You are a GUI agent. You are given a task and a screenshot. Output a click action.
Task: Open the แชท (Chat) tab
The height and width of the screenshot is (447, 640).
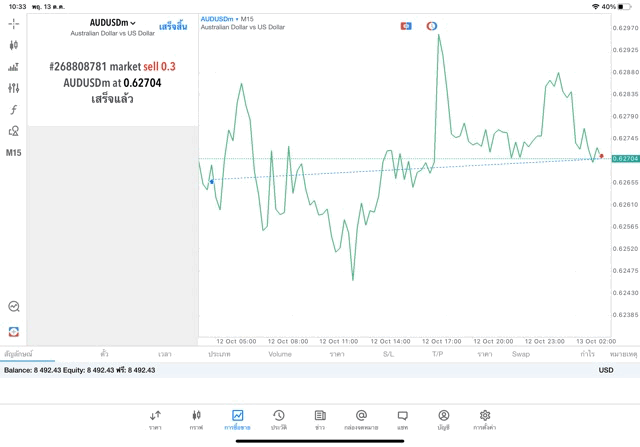pyautogui.click(x=402, y=420)
